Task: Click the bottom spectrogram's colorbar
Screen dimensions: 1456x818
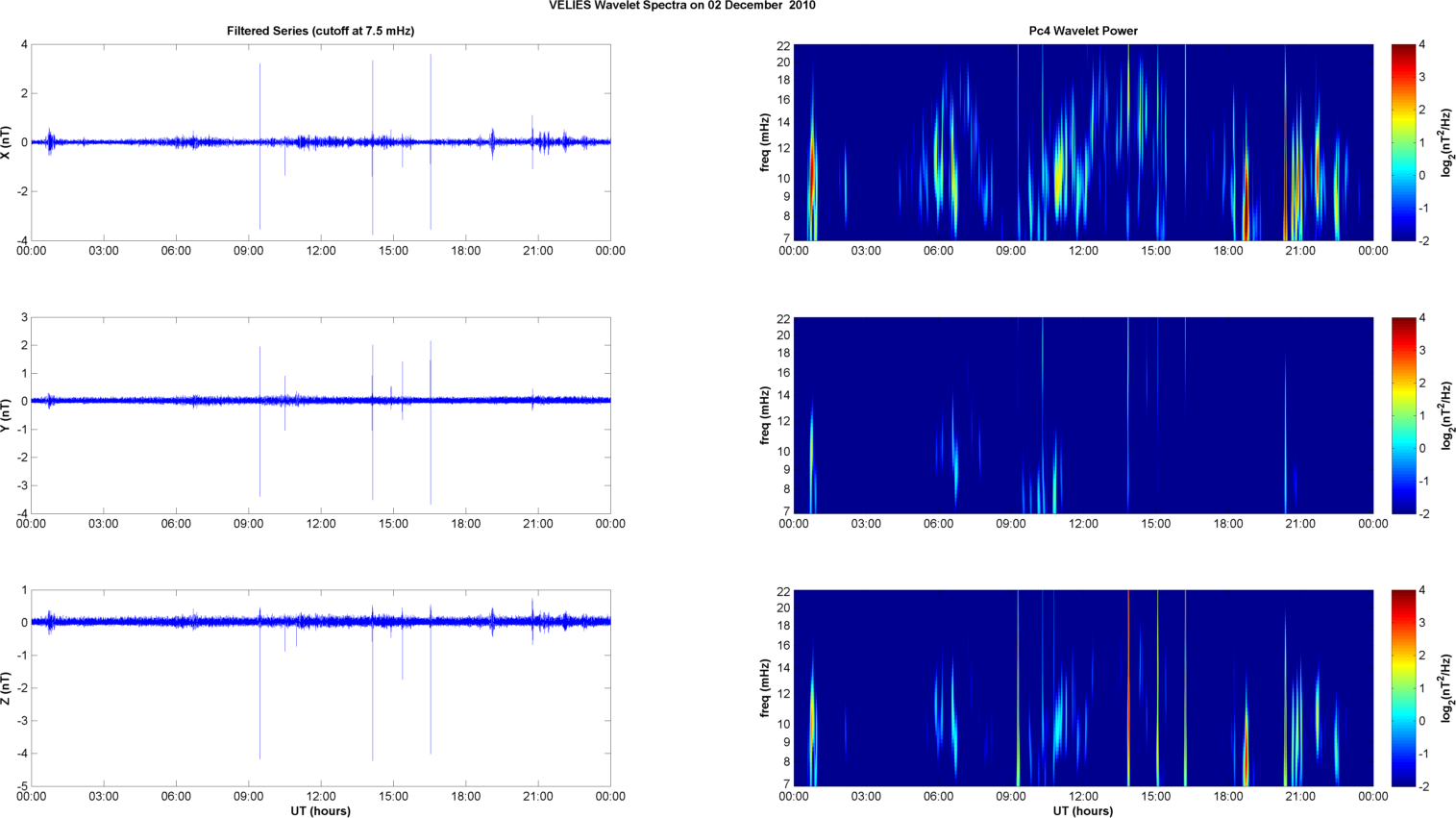Action: (1403, 688)
